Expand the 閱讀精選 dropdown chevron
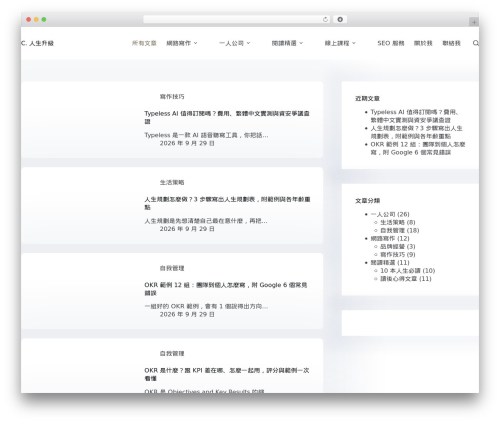 pos(301,43)
